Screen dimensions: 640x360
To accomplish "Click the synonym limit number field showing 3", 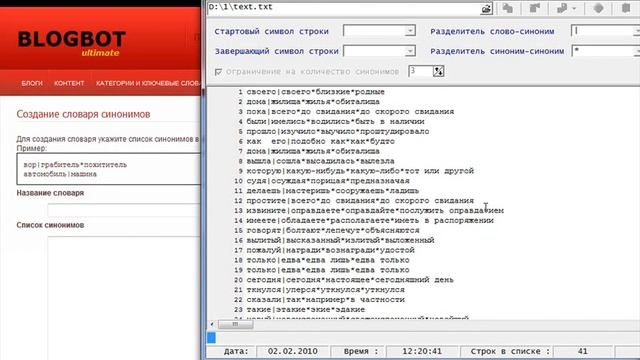I will 421,71.
